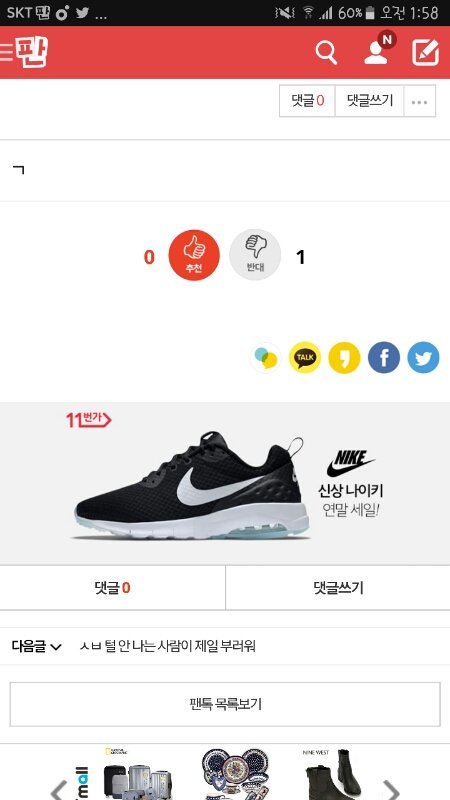The image size is (450, 800).
Task: Show previous items in bottom product carousel
Action: 58,789
